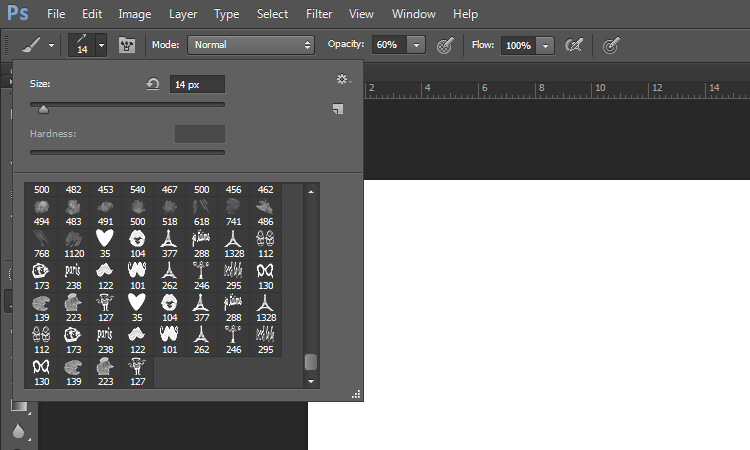Viewport: 750px width, 450px height.
Task: Open the Layer menu
Action: coord(183,14)
